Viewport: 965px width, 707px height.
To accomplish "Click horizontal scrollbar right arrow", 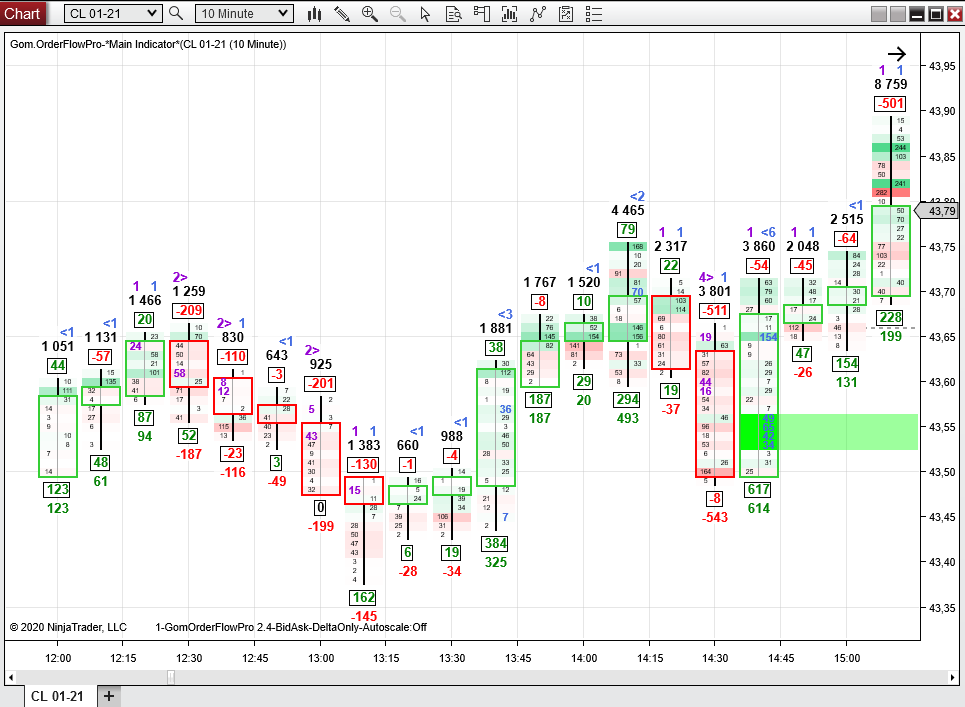I will click(953, 677).
